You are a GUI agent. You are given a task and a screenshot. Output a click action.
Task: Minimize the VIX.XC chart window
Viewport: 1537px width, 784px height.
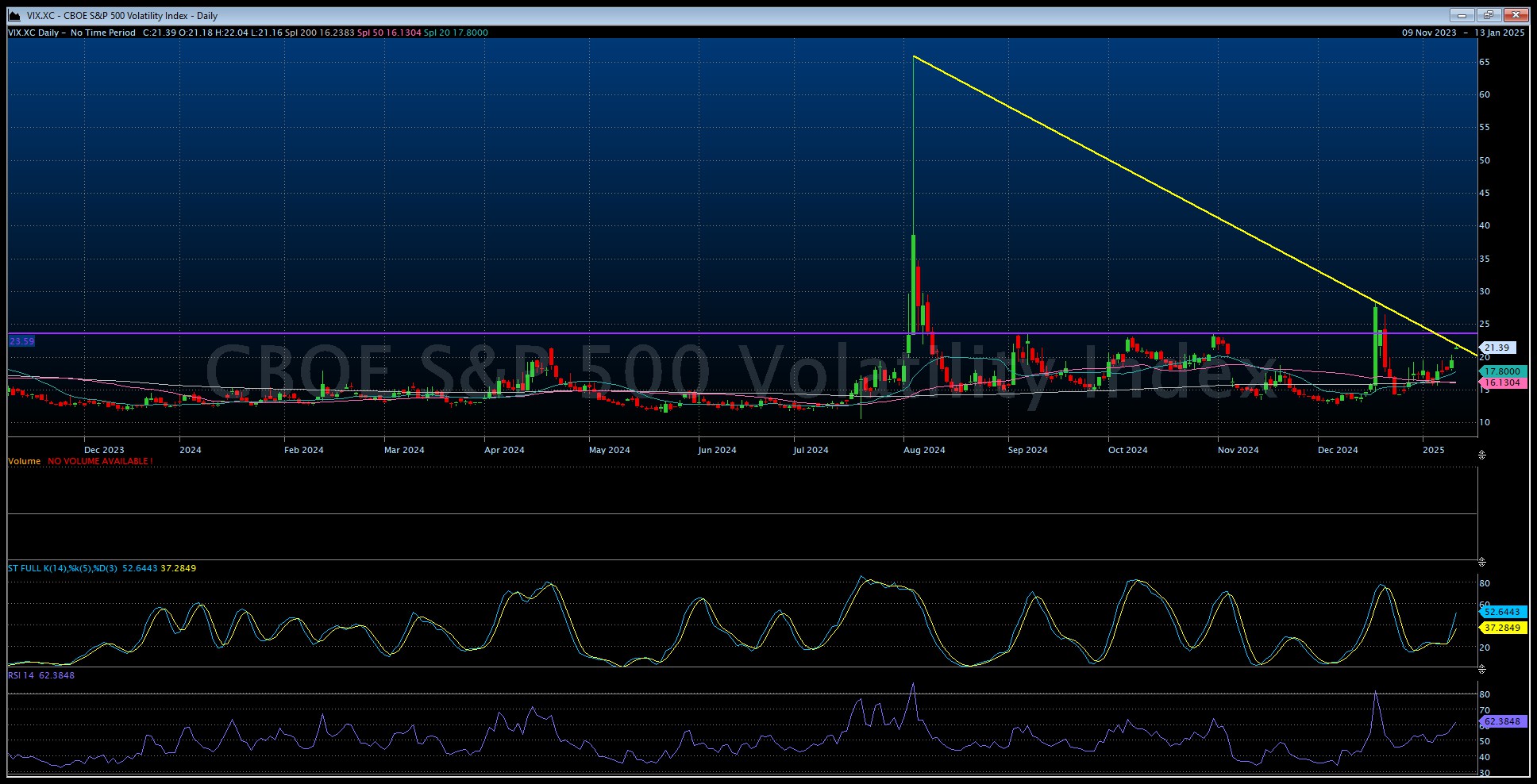click(x=1462, y=15)
